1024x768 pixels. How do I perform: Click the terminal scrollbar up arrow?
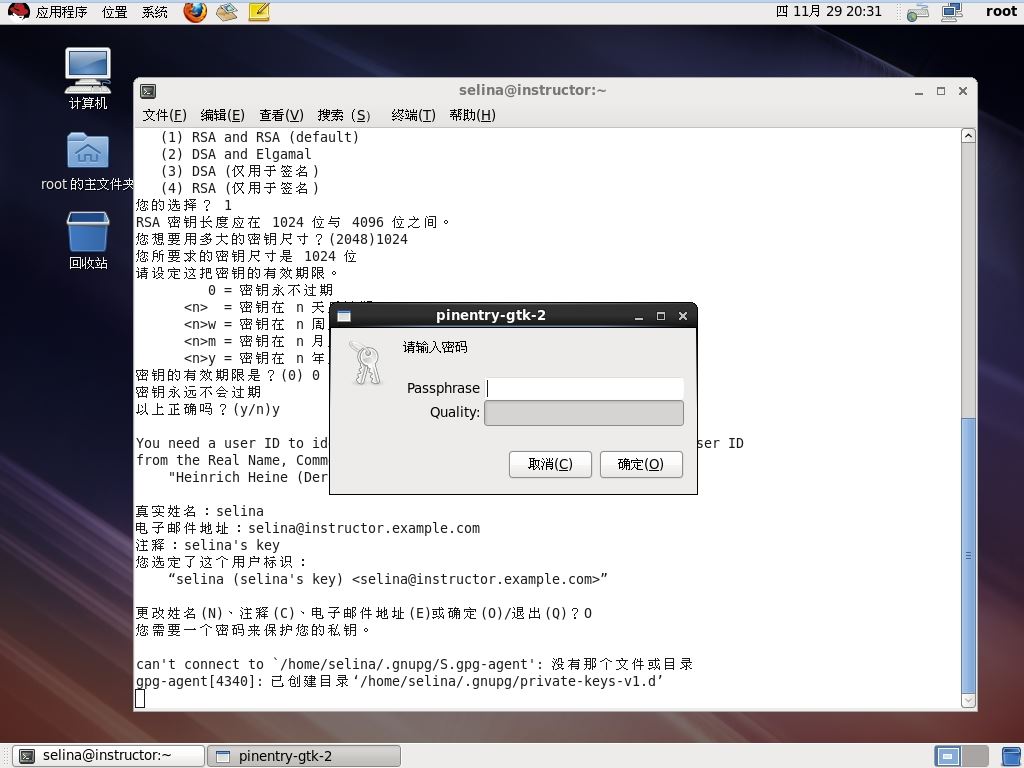pos(968,136)
